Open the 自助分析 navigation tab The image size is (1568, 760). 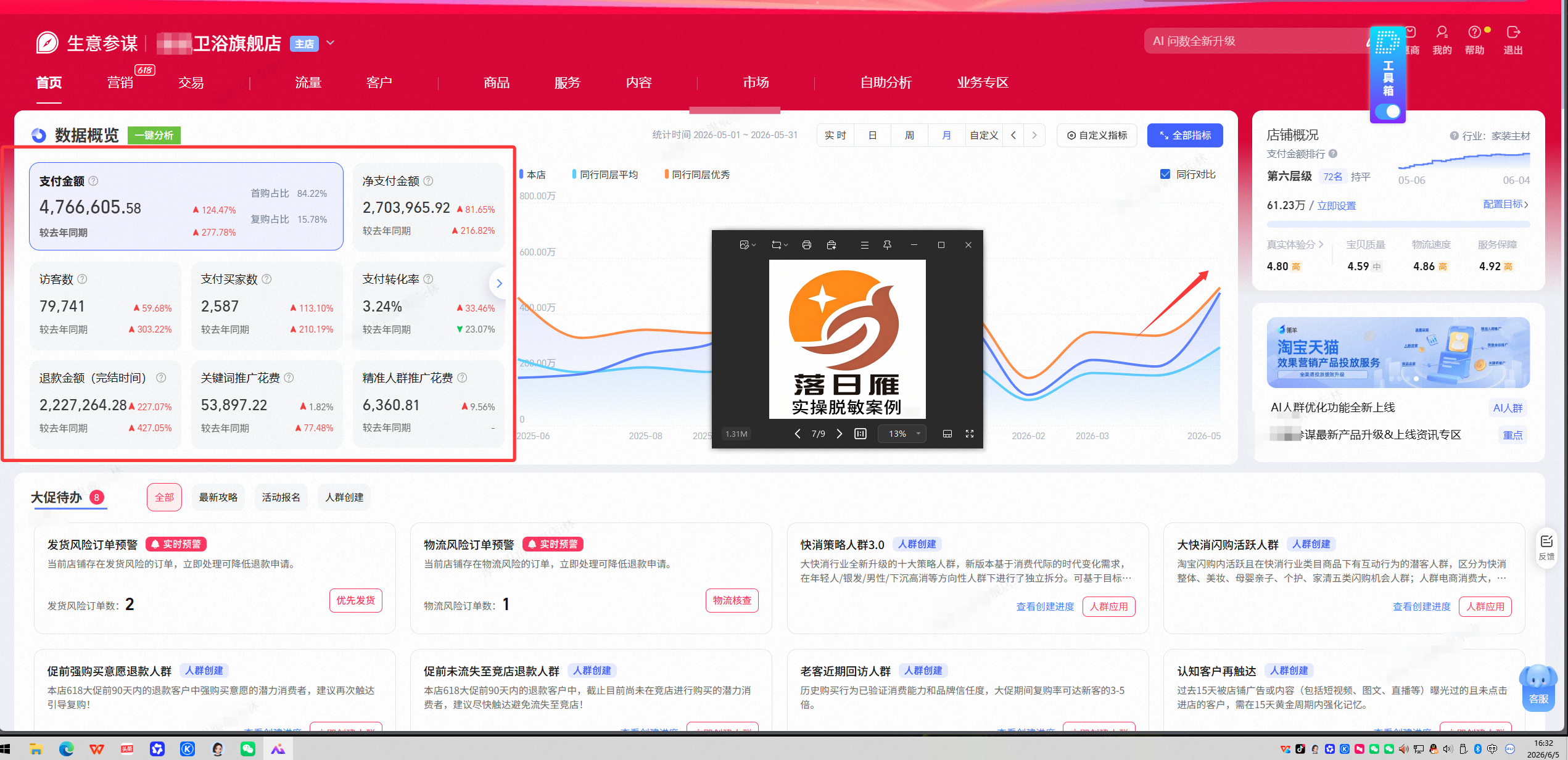point(886,83)
